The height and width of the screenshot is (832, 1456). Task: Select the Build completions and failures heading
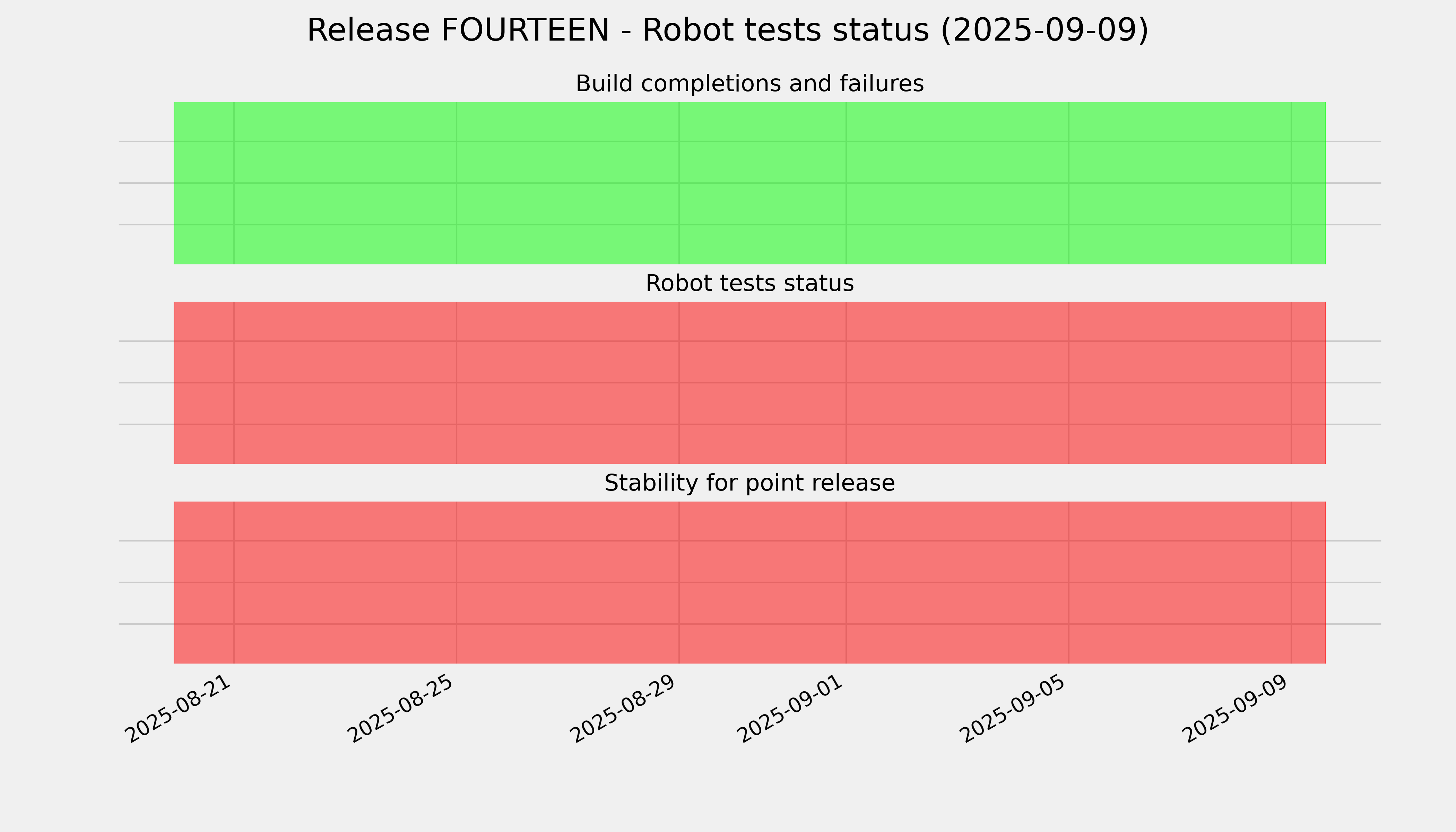pyautogui.click(x=749, y=84)
